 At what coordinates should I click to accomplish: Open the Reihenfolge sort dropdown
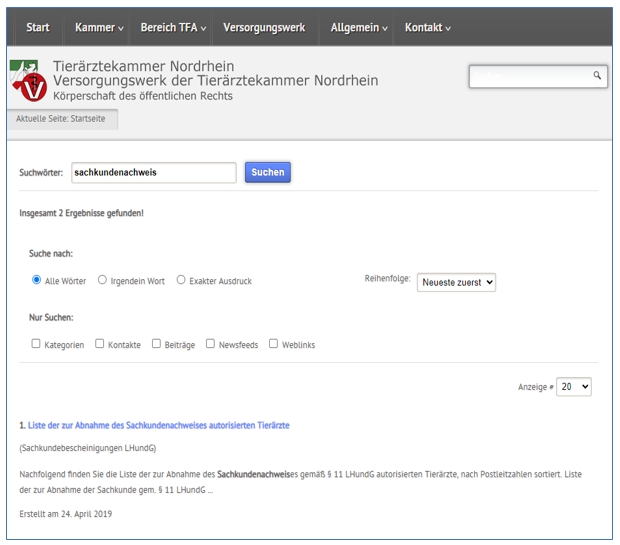456,283
